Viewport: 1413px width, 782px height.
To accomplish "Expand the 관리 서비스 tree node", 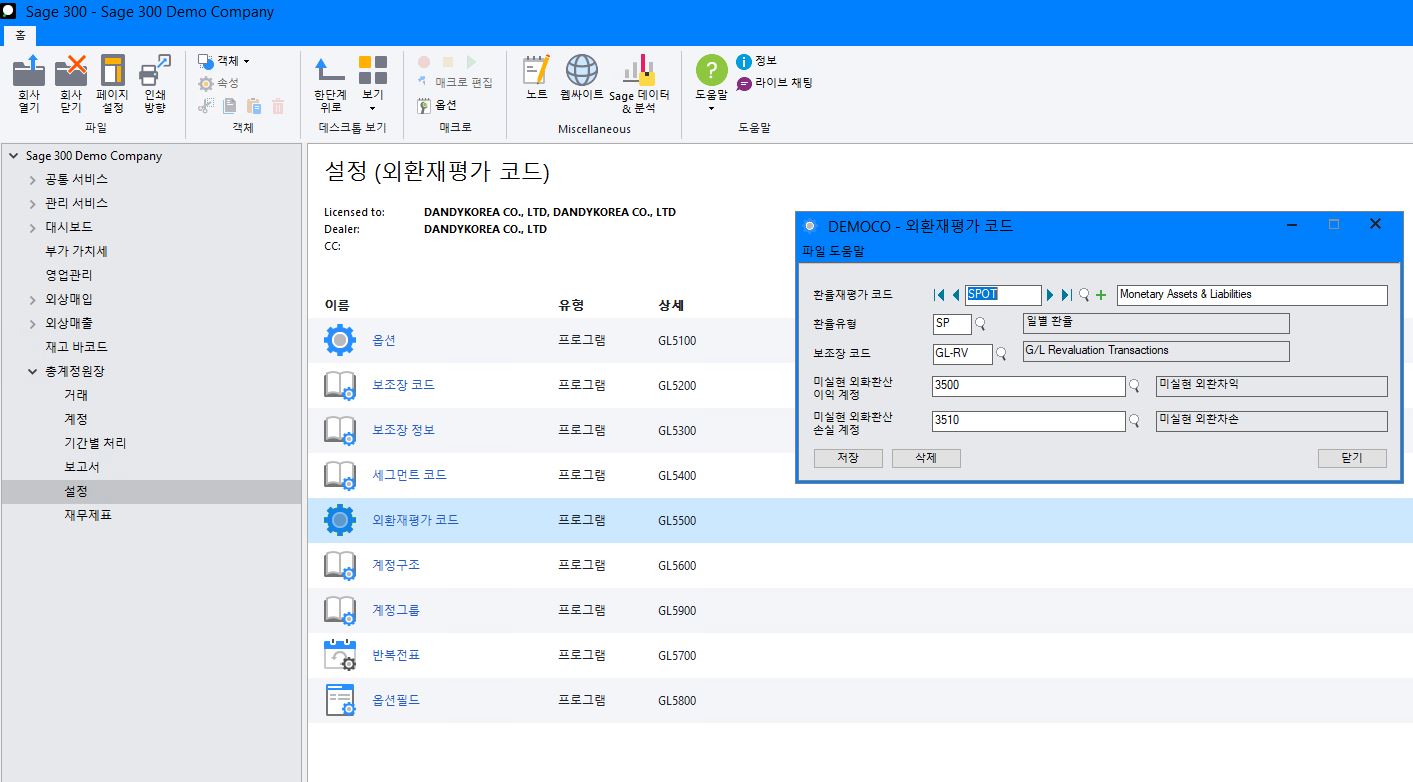I will (33, 204).
